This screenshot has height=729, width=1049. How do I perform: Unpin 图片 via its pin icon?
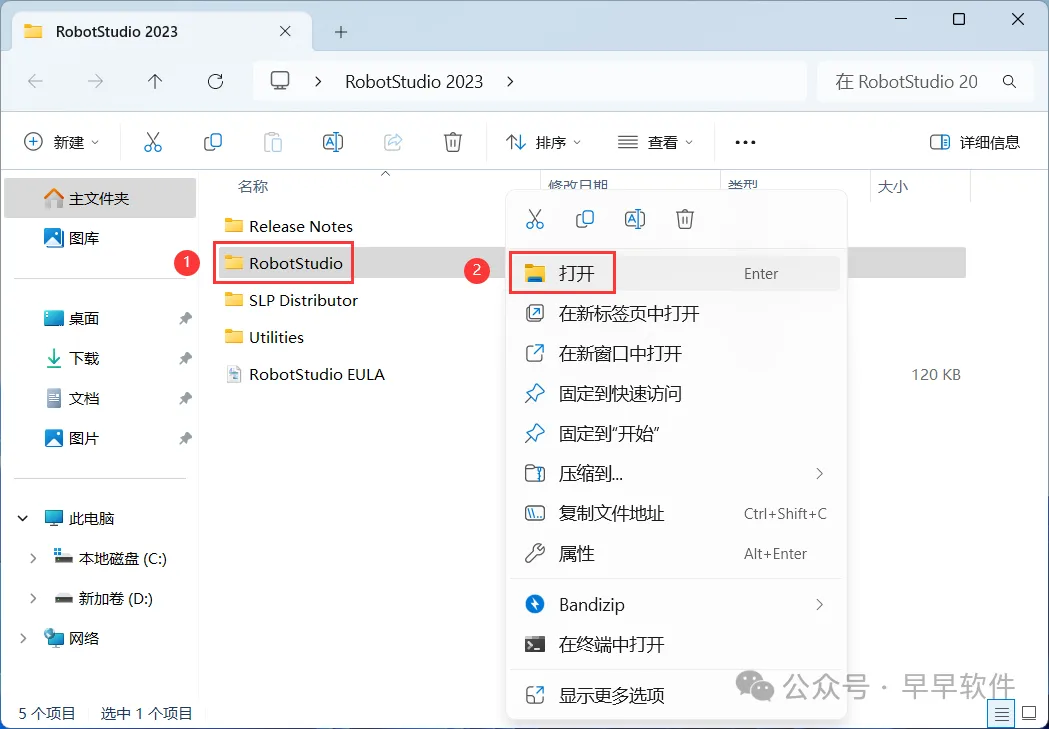click(185, 439)
